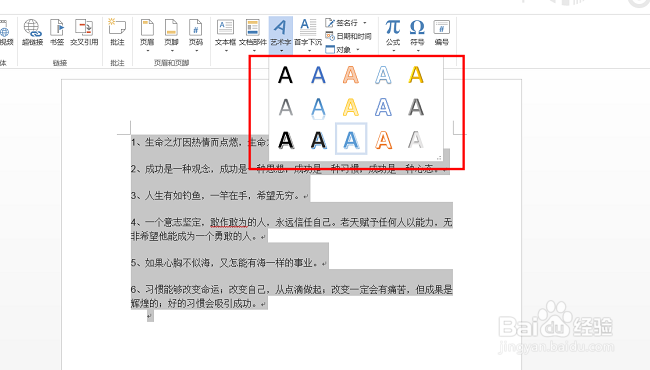
Task: Choose the pale silver WordArt ending third row
Action: 416,140
